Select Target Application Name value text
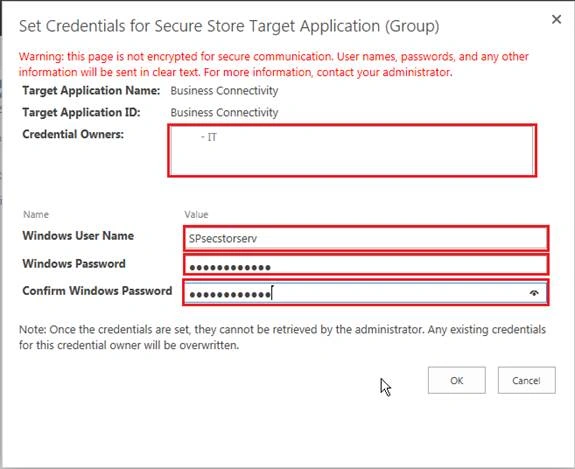The image size is (575, 469). pyautogui.click(x=224, y=91)
